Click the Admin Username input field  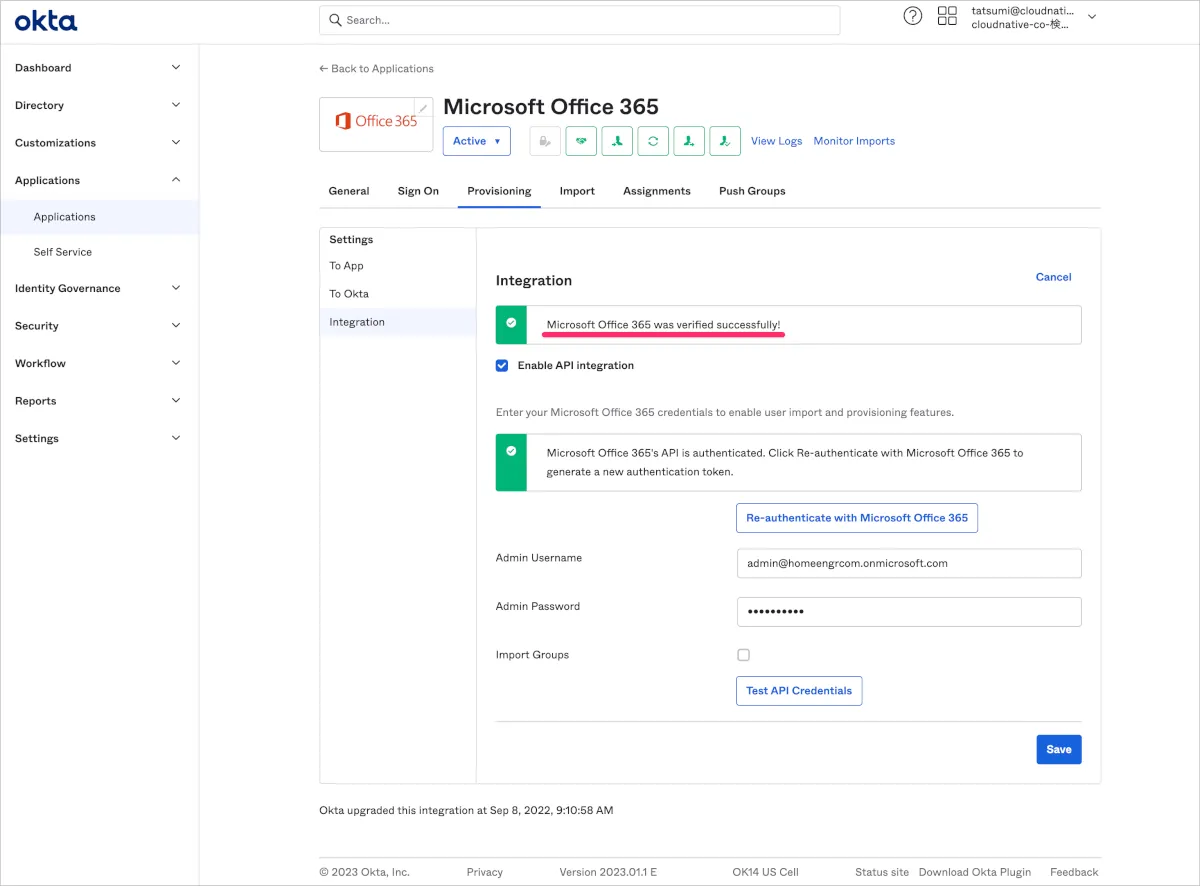(908, 563)
